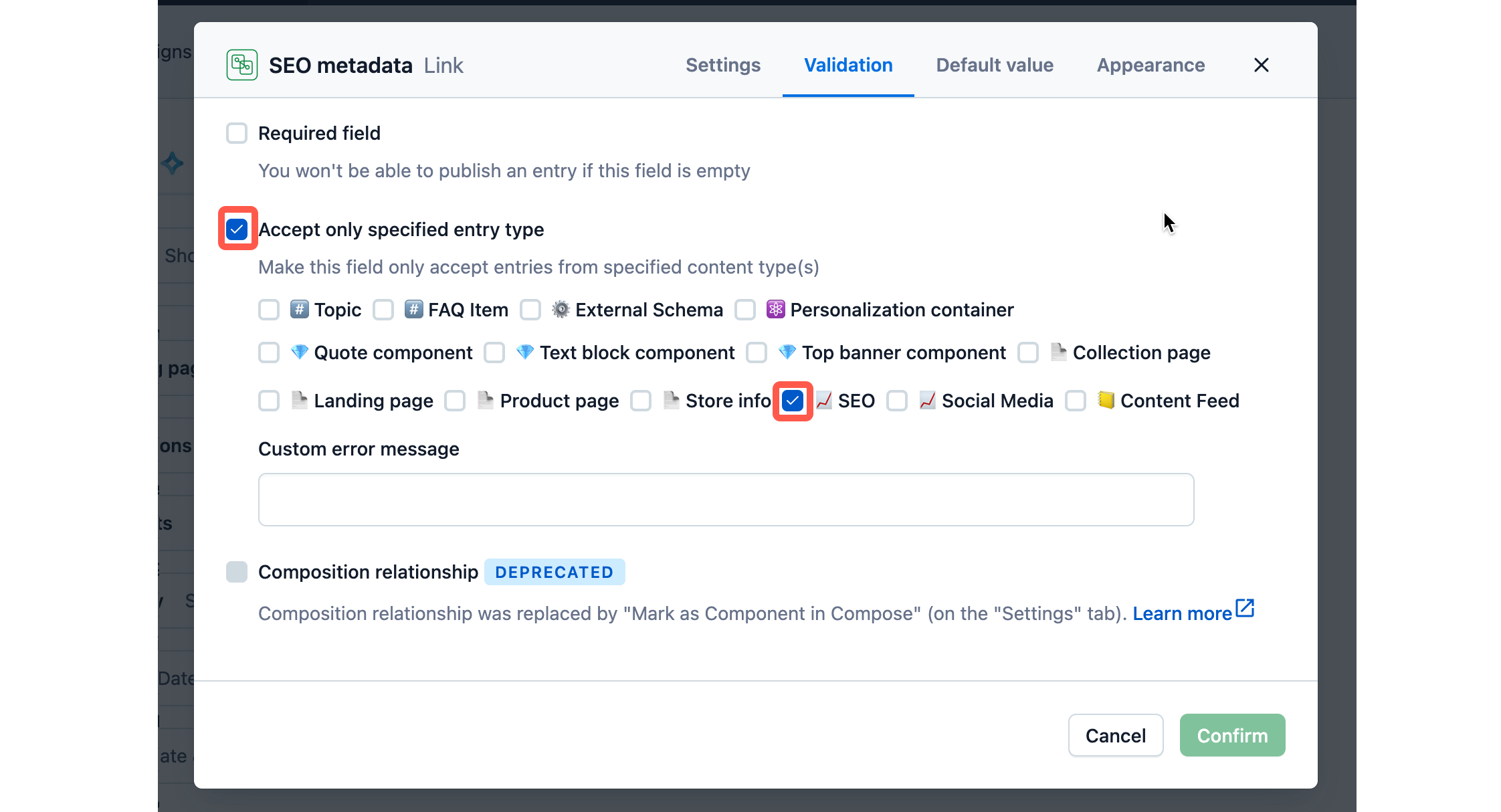Click the Default value tab
Image resolution: width=1501 pixels, height=812 pixels.
pos(995,65)
